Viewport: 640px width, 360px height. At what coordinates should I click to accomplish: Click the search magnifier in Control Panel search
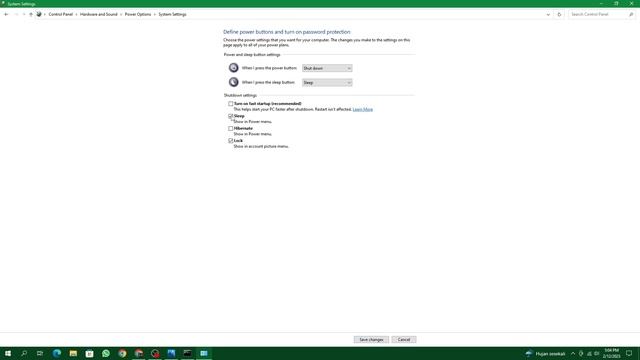click(x=631, y=14)
